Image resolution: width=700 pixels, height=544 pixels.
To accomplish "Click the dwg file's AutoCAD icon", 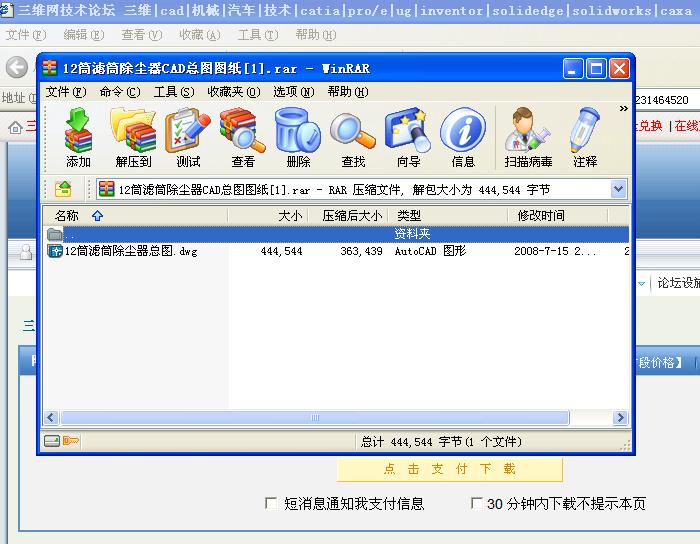I will 55,251.
